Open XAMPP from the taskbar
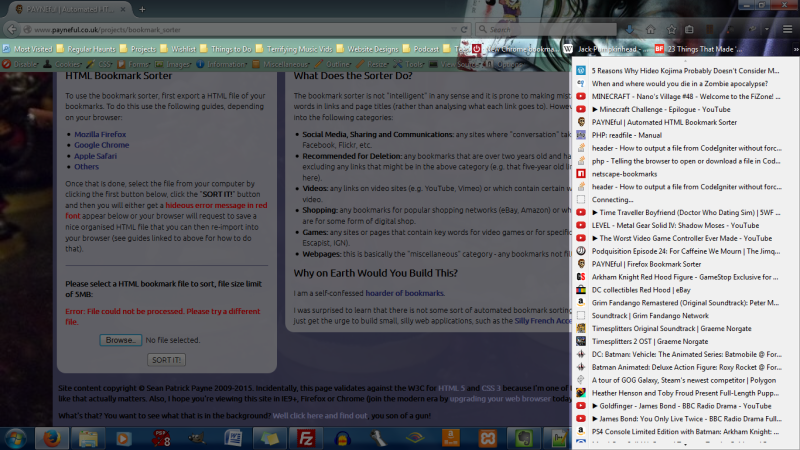The height and width of the screenshot is (450, 800). tap(488, 438)
